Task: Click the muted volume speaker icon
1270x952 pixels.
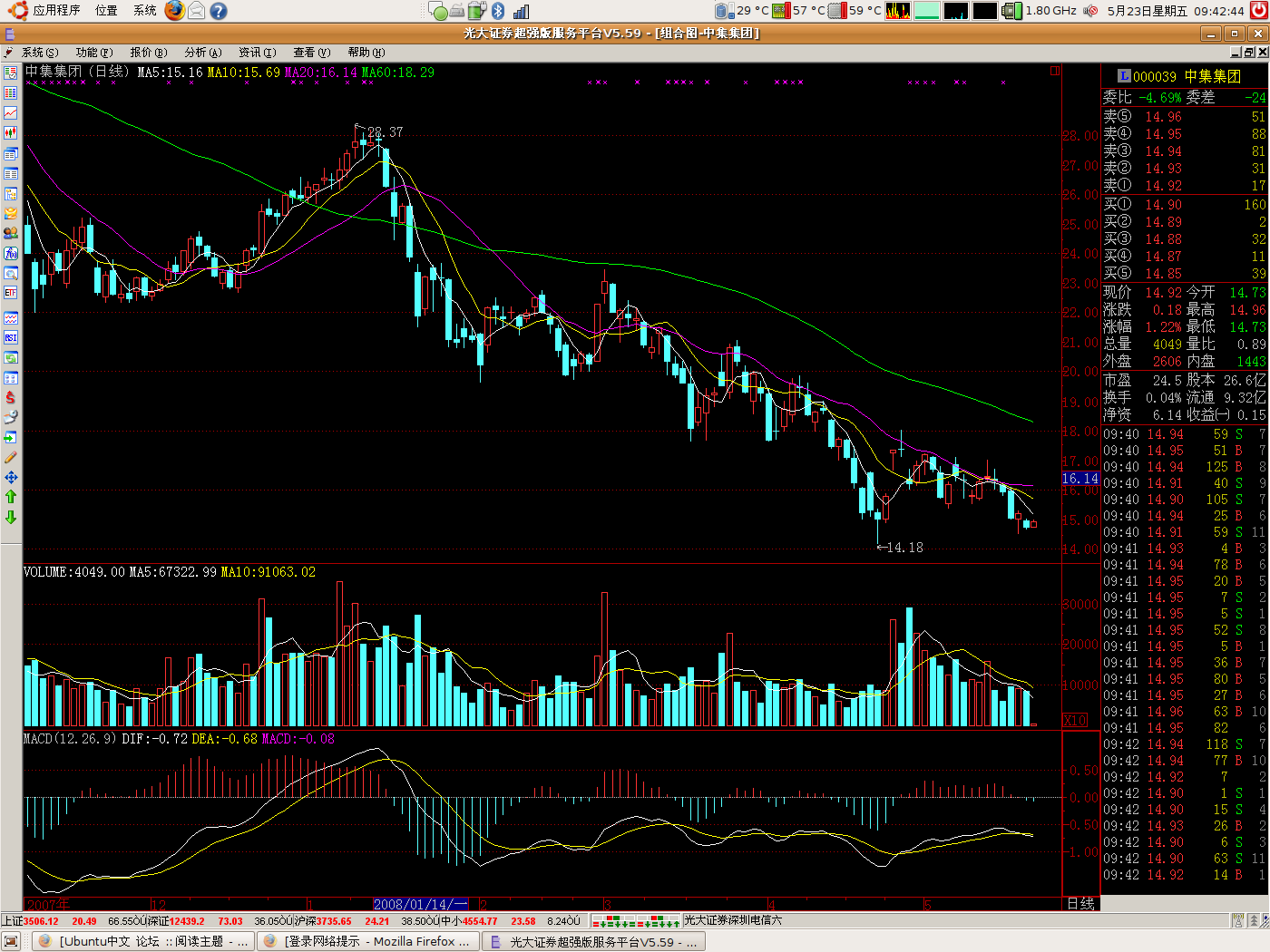Action: click(x=1091, y=11)
